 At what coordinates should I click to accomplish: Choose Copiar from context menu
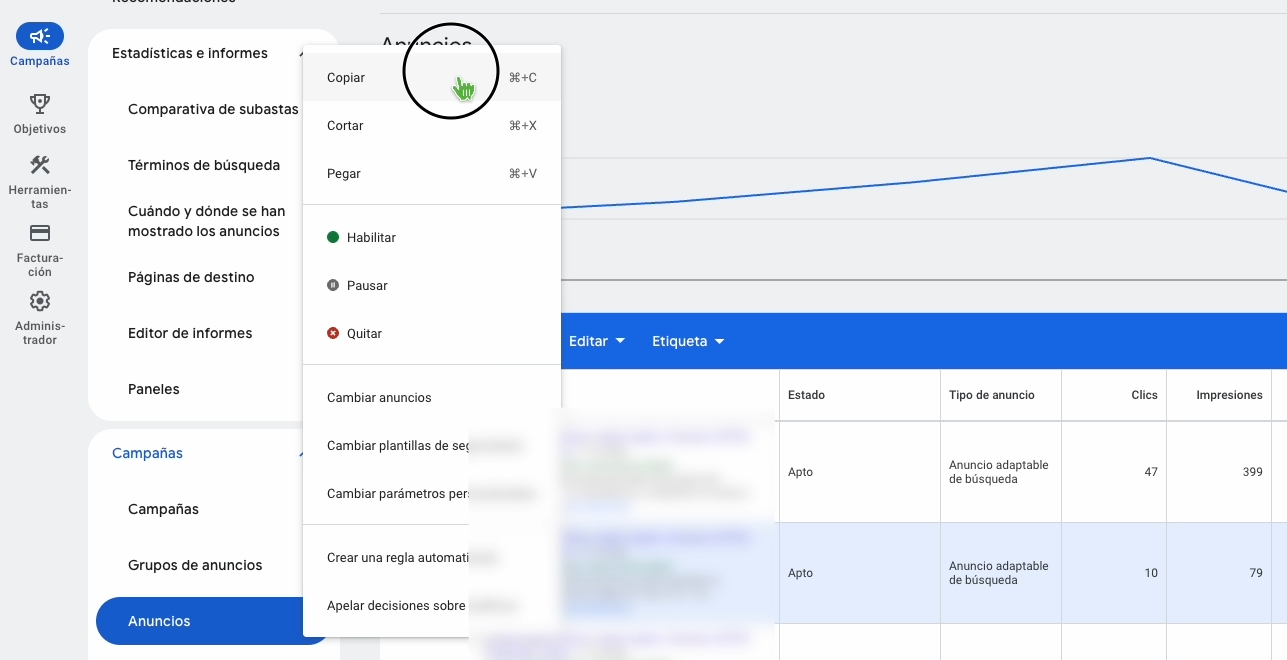point(432,77)
